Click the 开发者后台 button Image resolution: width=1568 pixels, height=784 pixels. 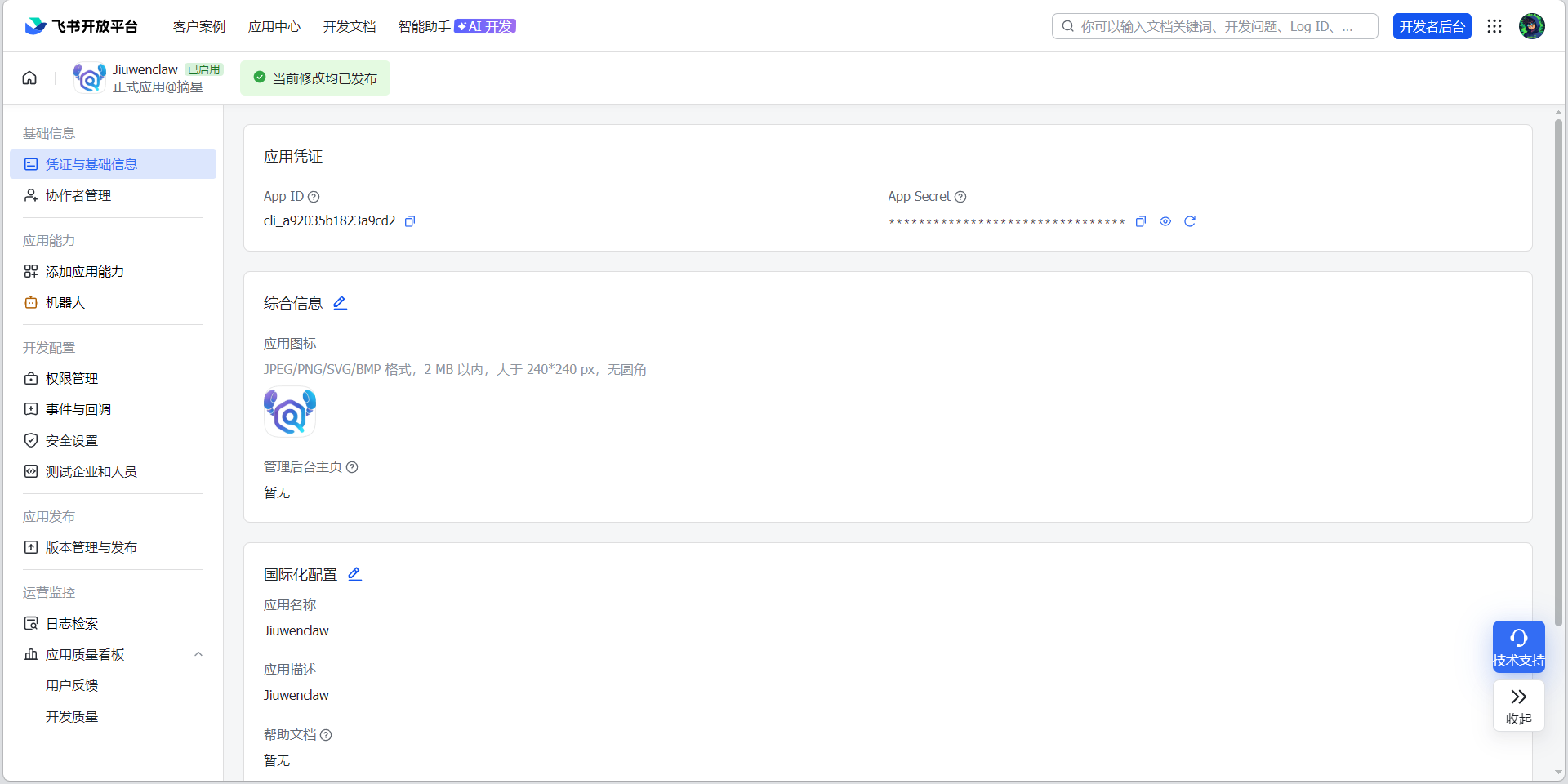(x=1432, y=26)
